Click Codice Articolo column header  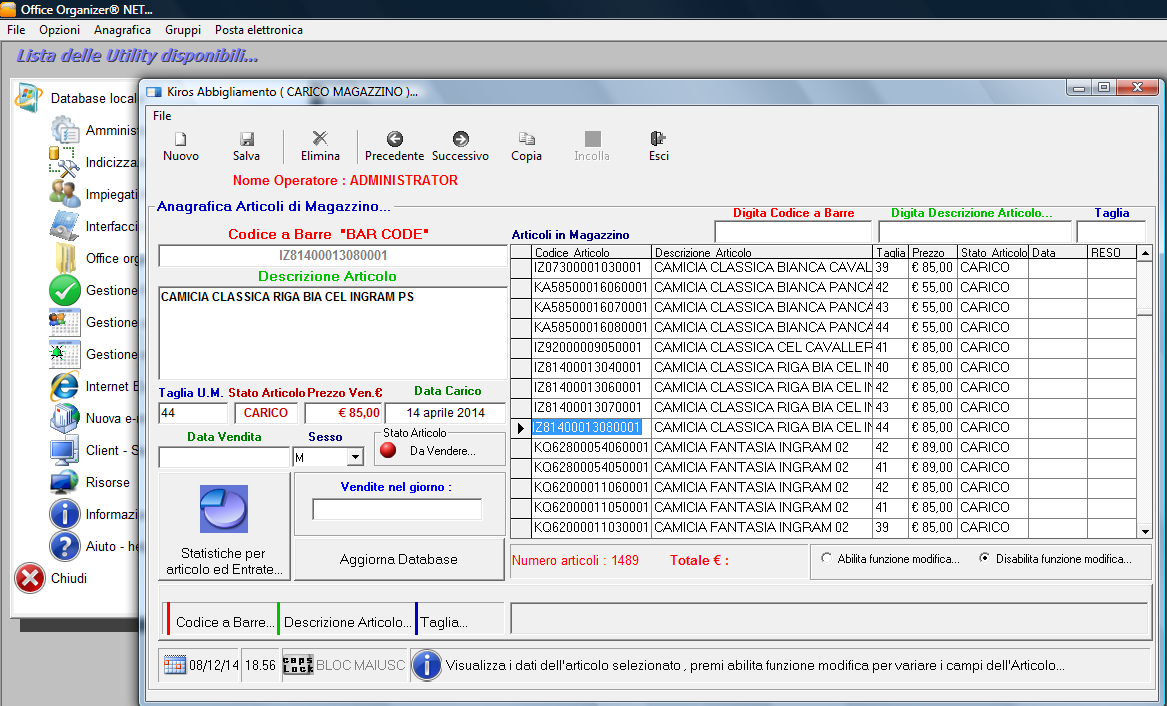(x=591, y=252)
